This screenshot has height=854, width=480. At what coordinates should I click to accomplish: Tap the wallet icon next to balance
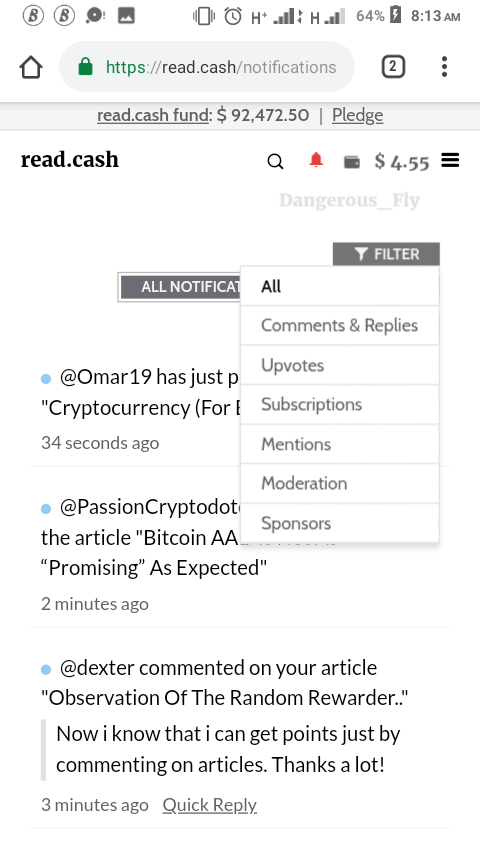coord(352,162)
